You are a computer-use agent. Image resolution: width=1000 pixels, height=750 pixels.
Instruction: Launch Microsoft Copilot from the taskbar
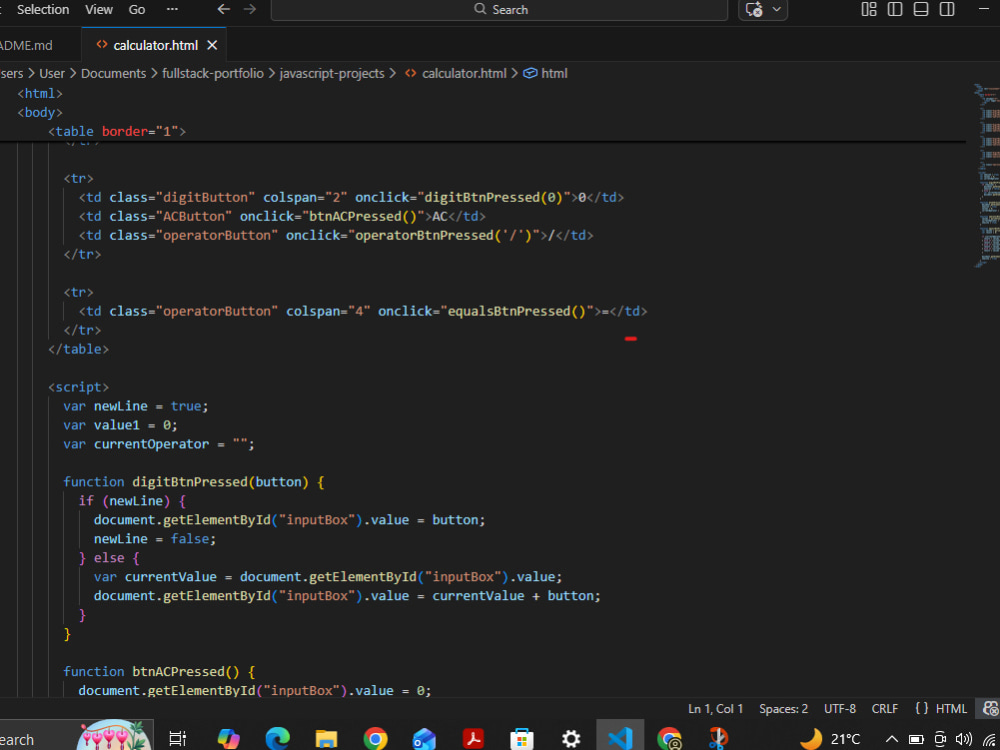pyautogui.click(x=228, y=739)
